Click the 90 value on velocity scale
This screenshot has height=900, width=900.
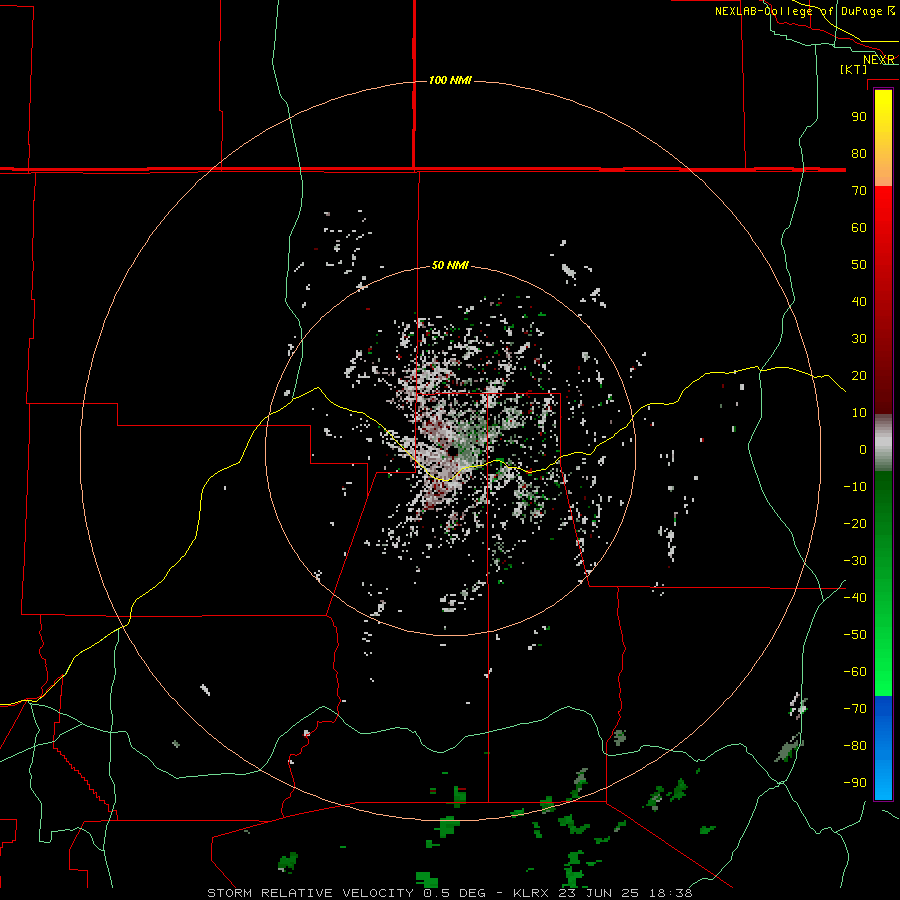[x=859, y=117]
